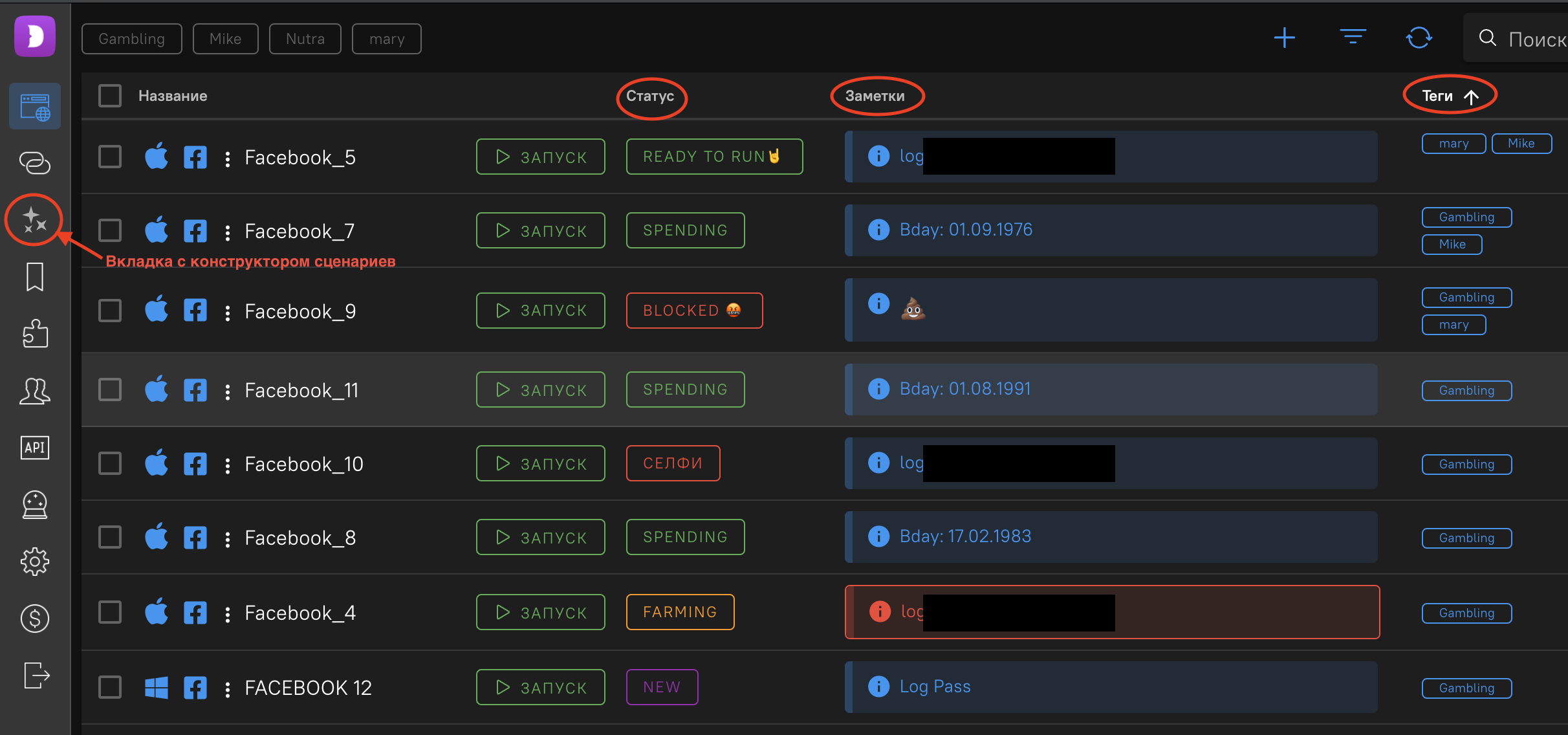Screen dimensions: 1568x735
Task: Click the Facebook icon of Facebook_8 row
Action: (195, 538)
